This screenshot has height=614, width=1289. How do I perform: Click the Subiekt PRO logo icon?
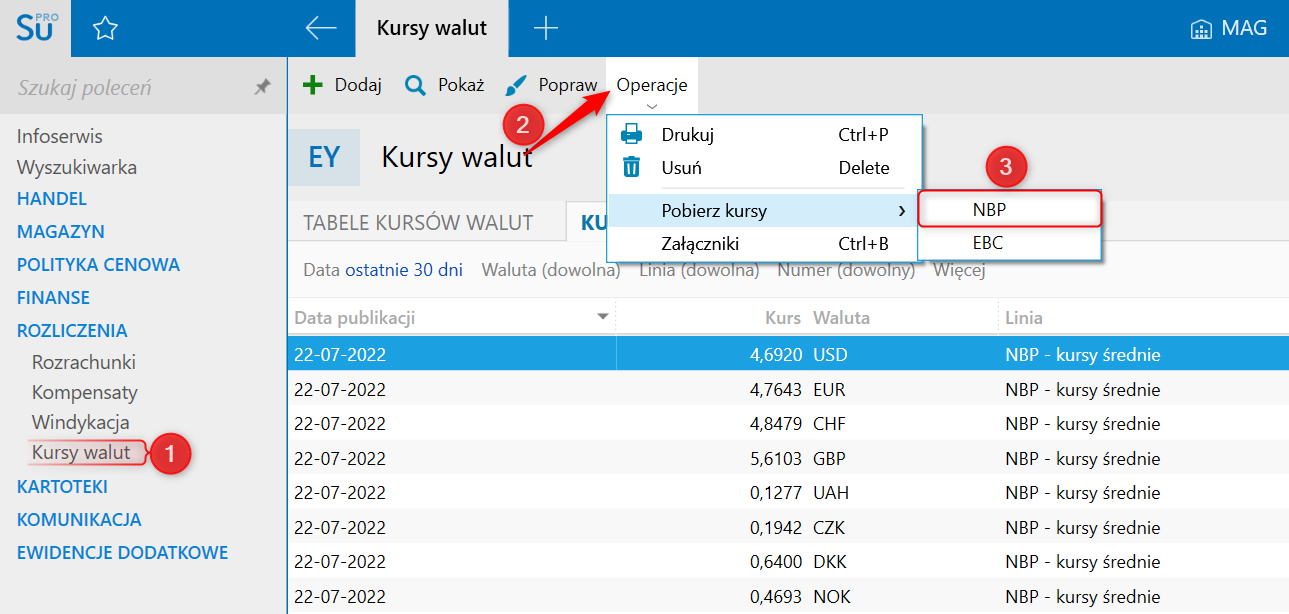click(x=36, y=28)
